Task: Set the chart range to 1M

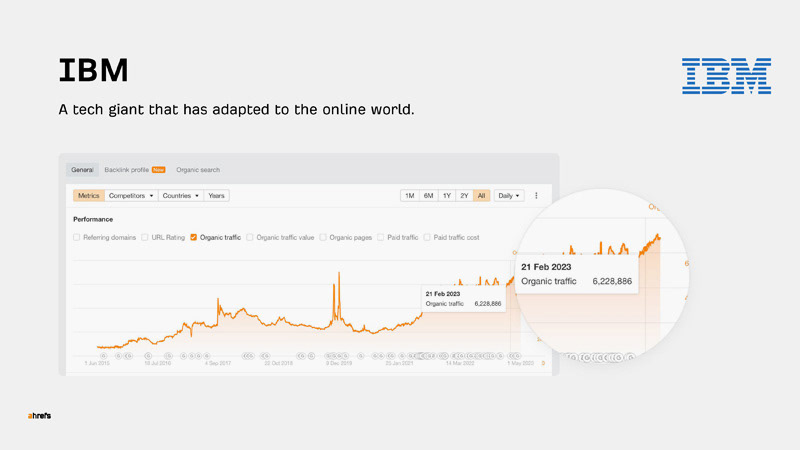Action: [410, 196]
